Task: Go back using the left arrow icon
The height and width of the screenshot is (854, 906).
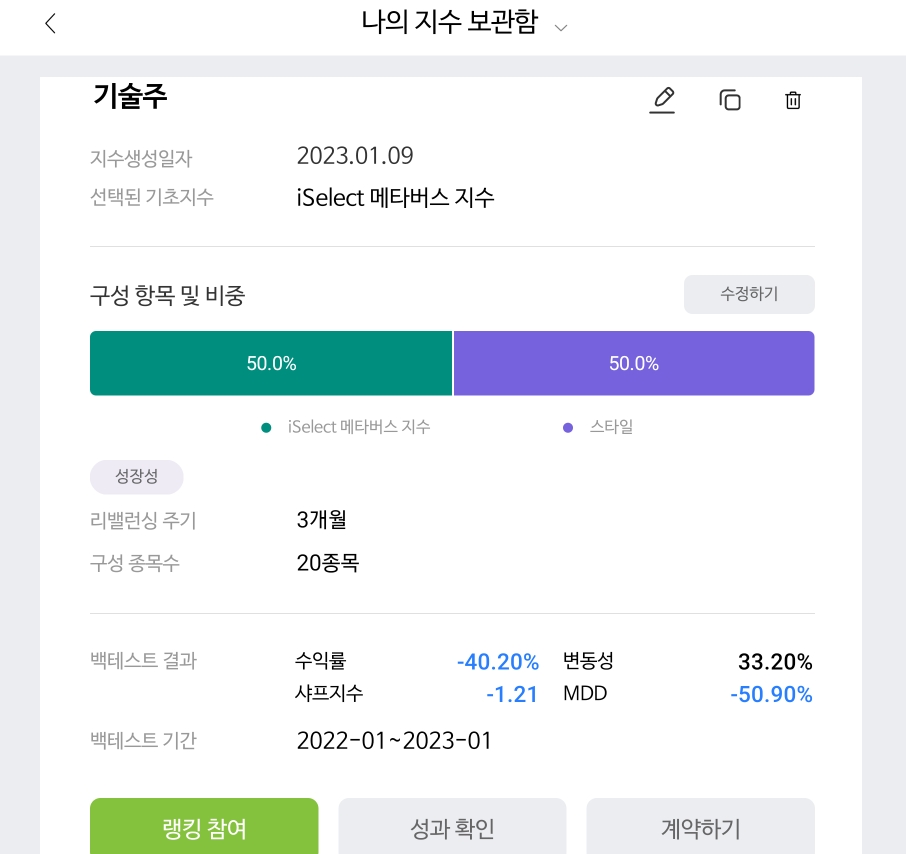Action: click(51, 24)
